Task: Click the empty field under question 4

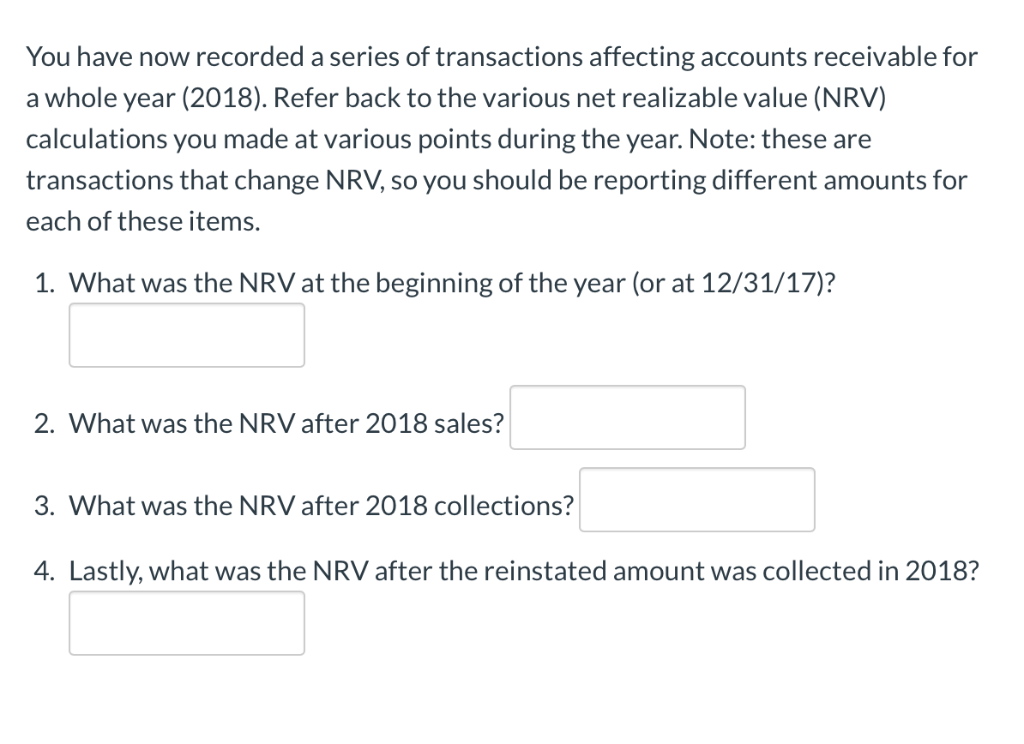Action: [x=186, y=622]
